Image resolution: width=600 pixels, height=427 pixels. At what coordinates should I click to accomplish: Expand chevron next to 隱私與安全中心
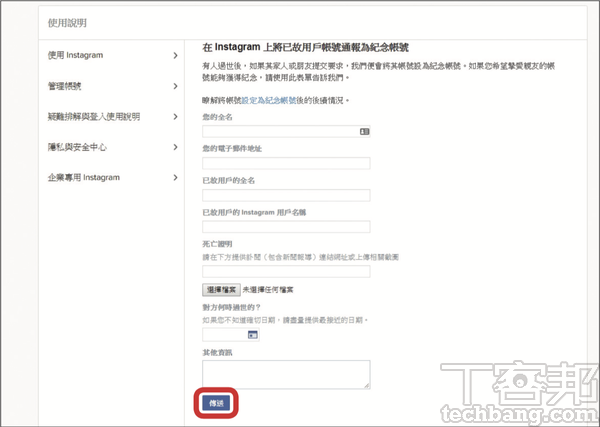point(175,147)
